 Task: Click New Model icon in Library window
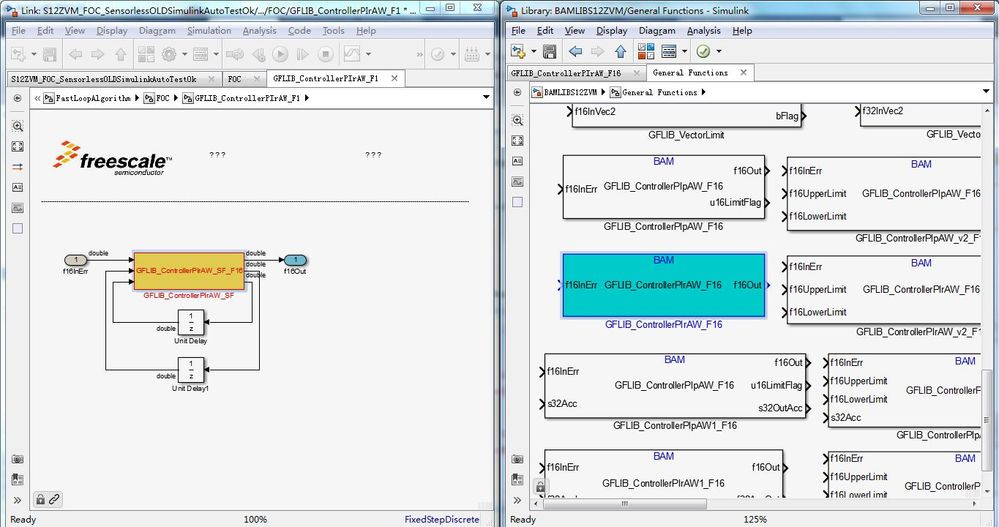click(x=517, y=51)
